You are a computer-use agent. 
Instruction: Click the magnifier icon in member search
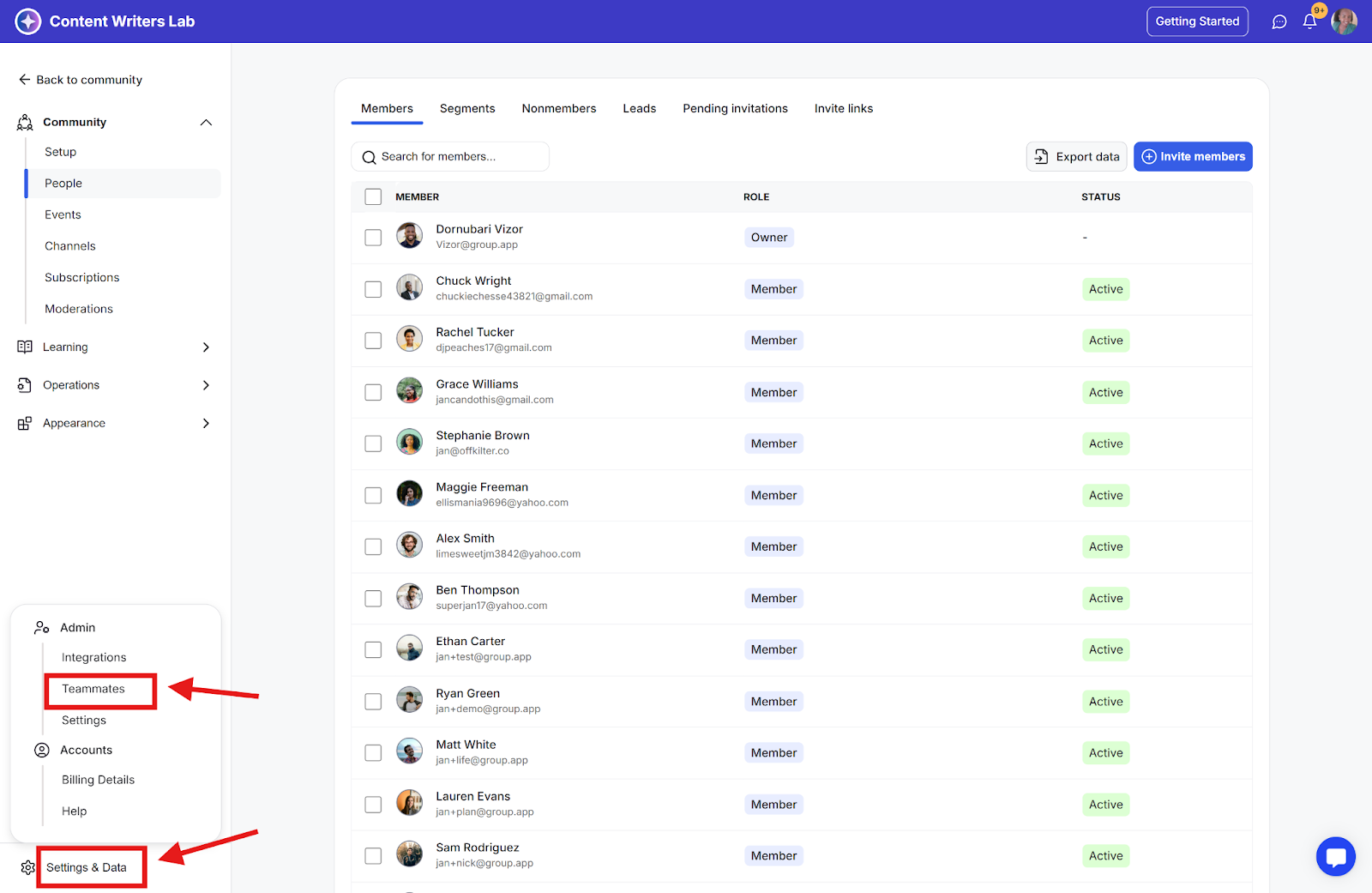coord(370,157)
